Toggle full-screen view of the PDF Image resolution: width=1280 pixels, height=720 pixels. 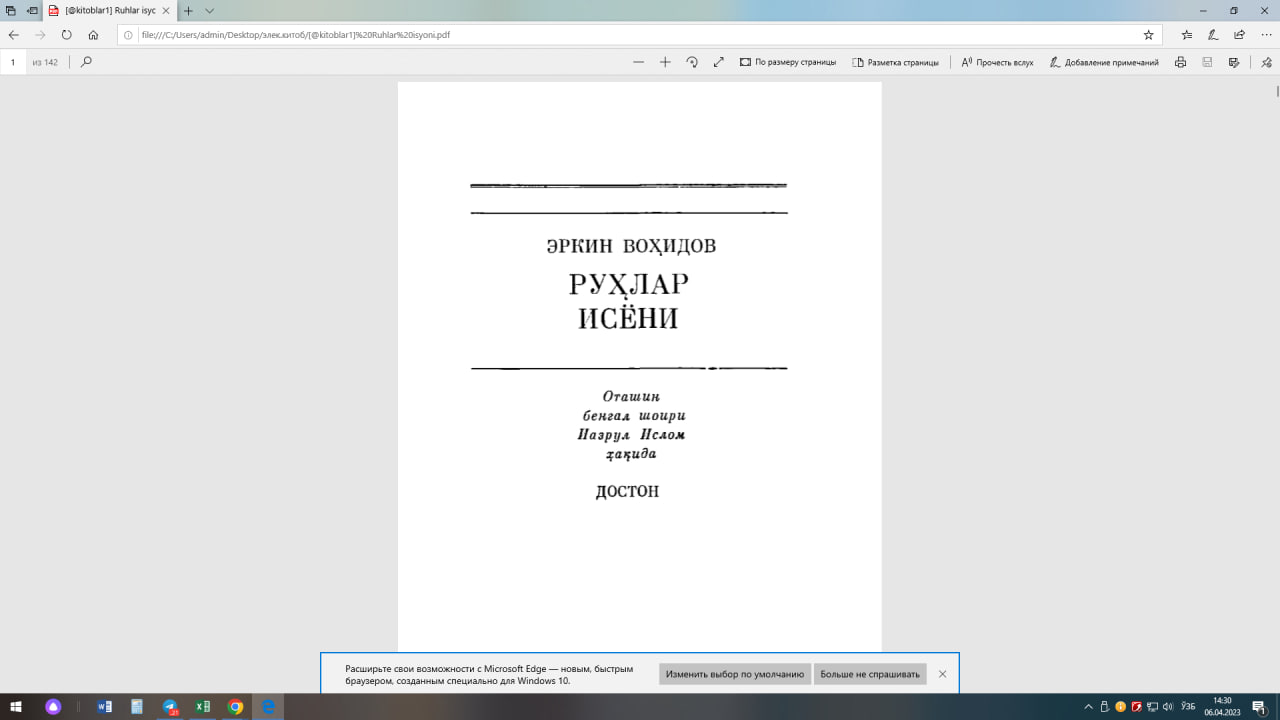point(718,62)
